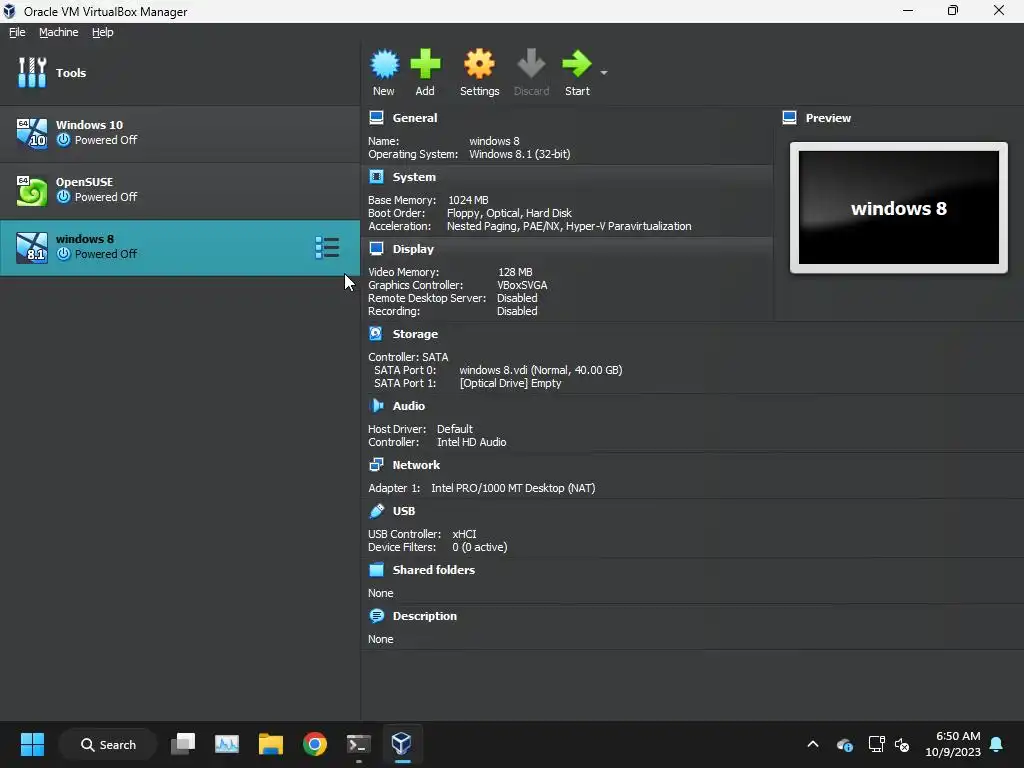Select the Windows 10 virtual machine icon

pyautogui.click(x=32, y=133)
